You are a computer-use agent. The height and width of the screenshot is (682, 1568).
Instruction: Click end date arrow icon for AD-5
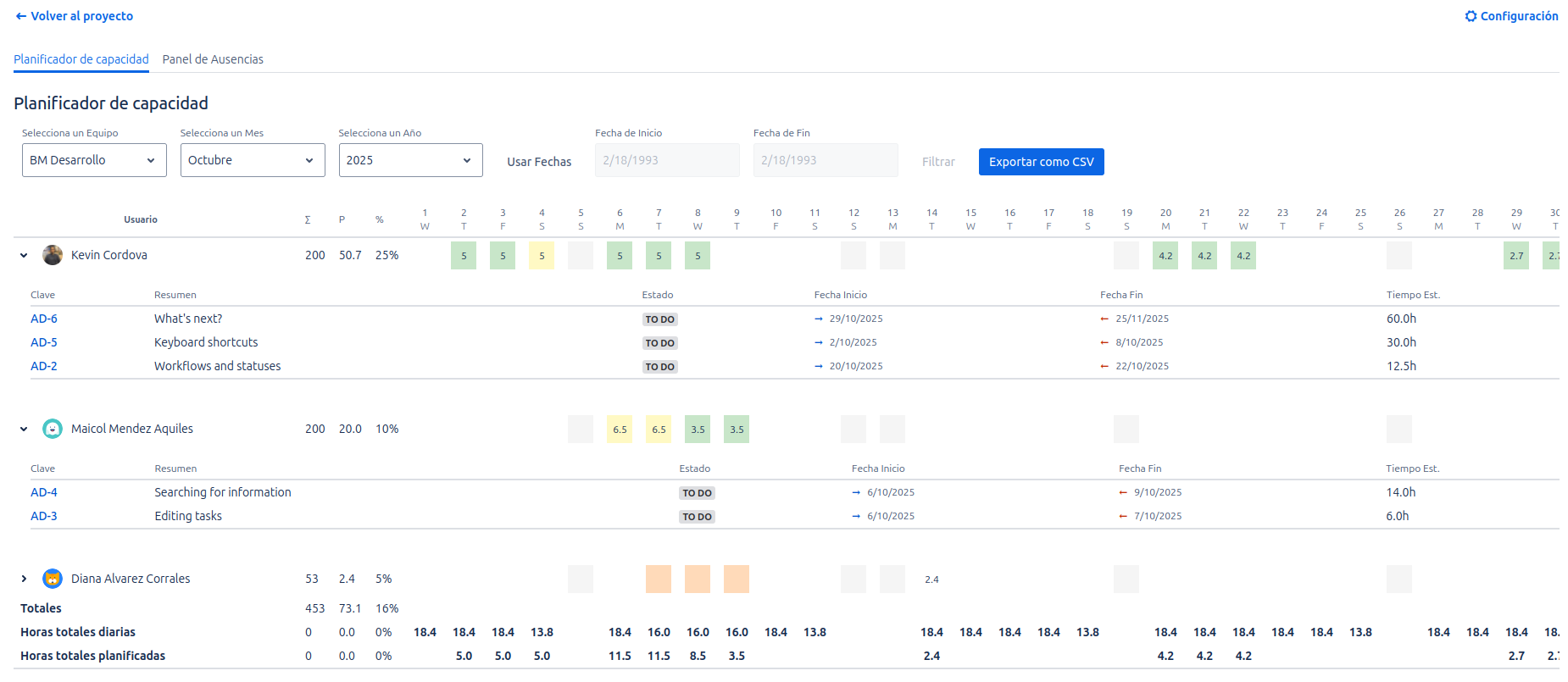1104,343
